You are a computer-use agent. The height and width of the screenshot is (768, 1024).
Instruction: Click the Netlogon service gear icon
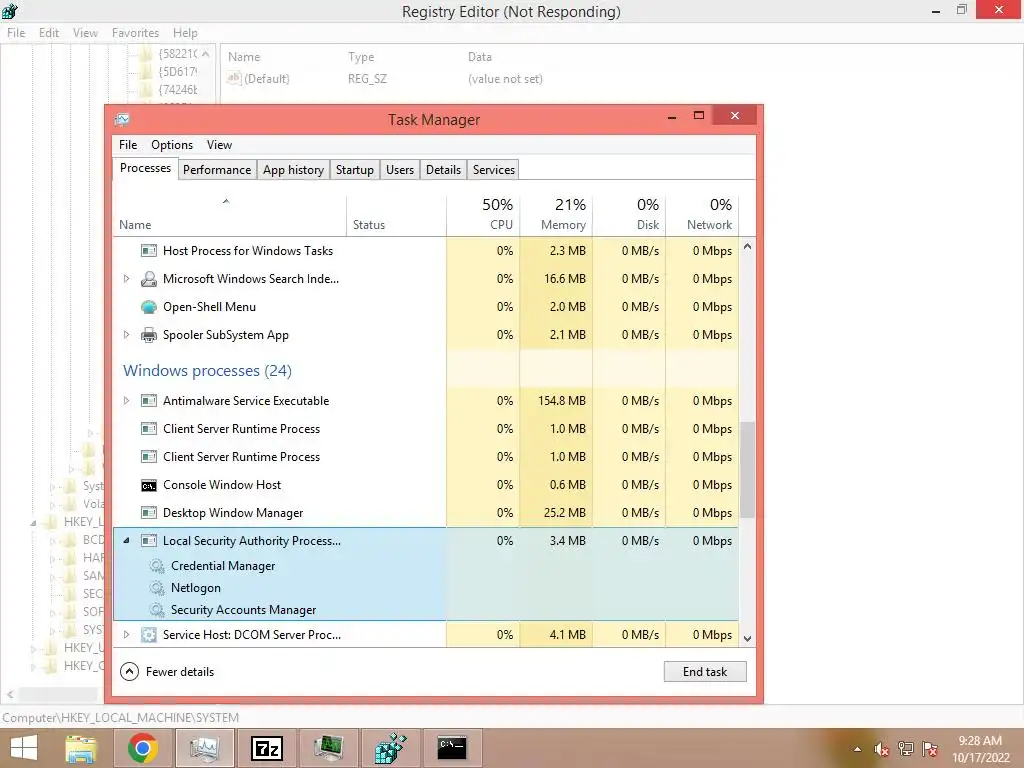click(157, 588)
